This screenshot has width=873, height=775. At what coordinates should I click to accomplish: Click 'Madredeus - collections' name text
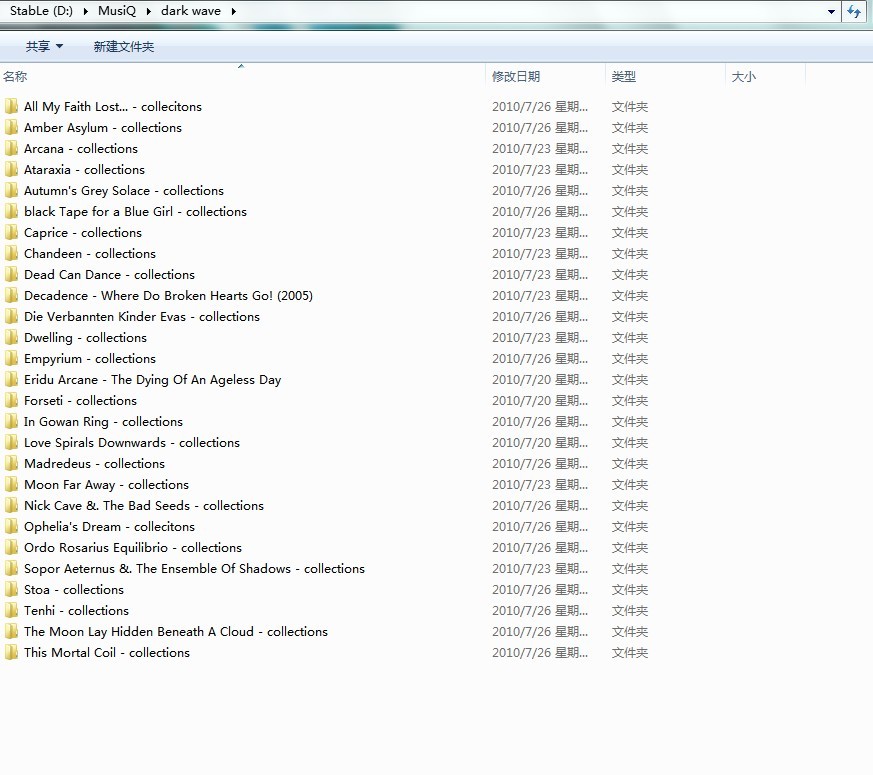tap(94, 464)
